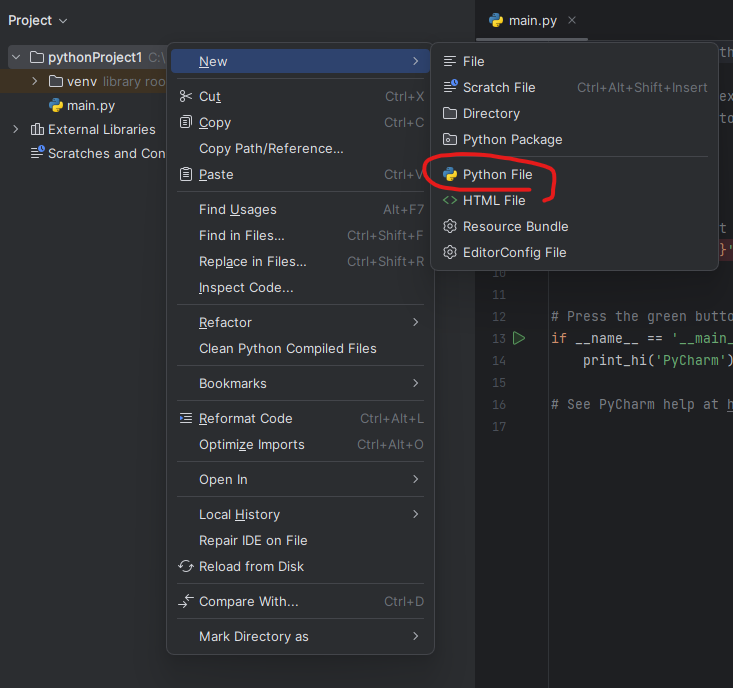Collapse the pythonProject1 tree node
The image size is (733, 688).
tap(16, 57)
